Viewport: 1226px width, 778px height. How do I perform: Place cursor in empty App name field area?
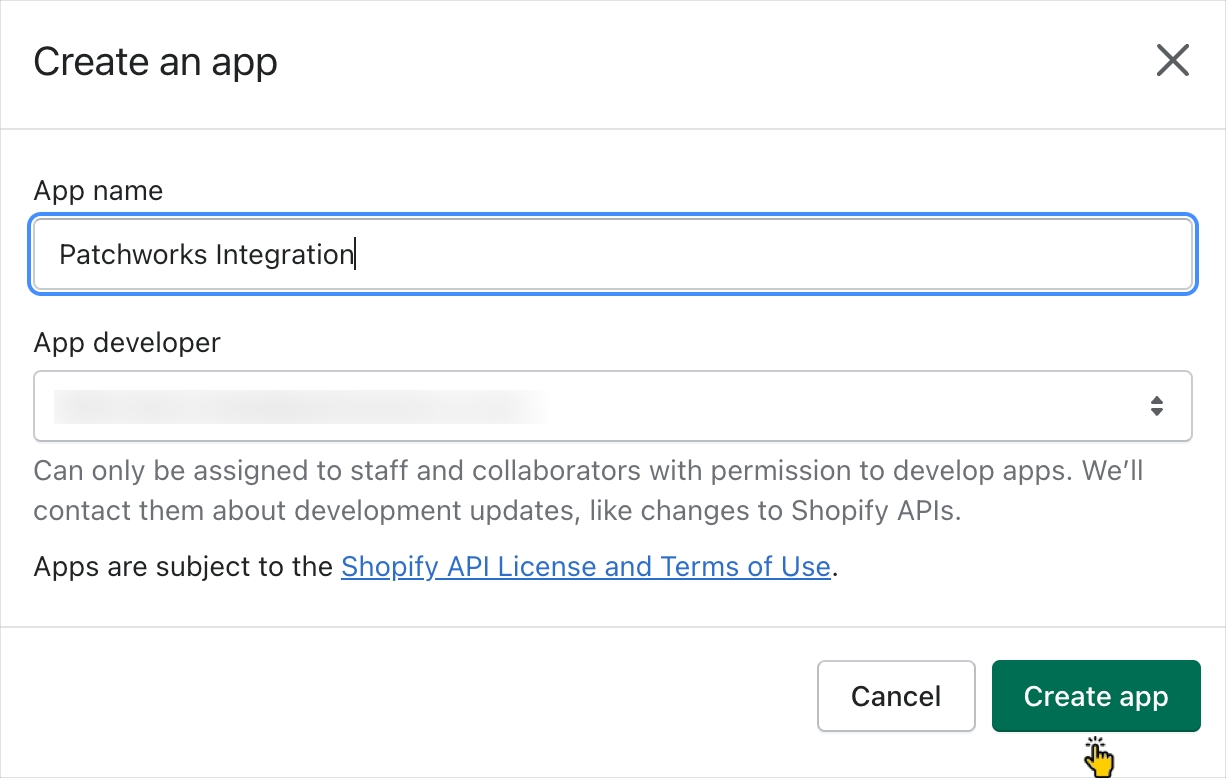click(x=770, y=254)
